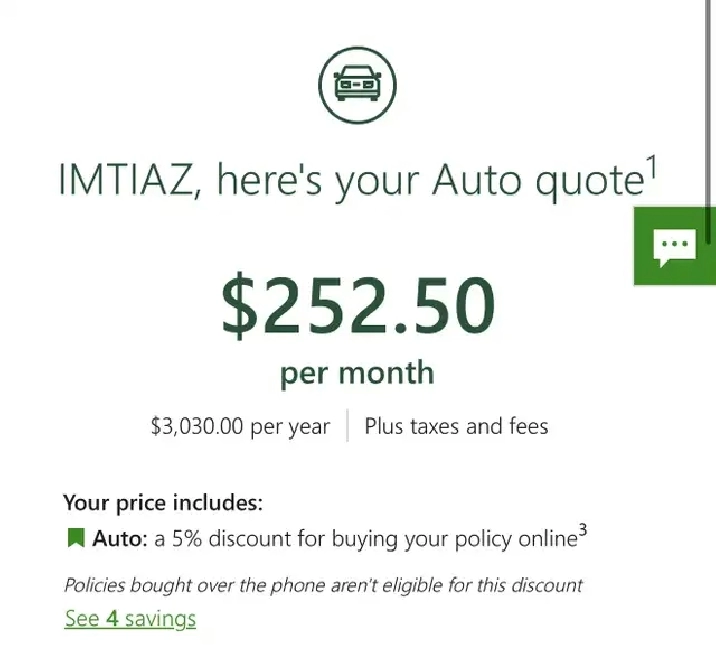Click the "buying your policy online" phrase

[467, 540]
